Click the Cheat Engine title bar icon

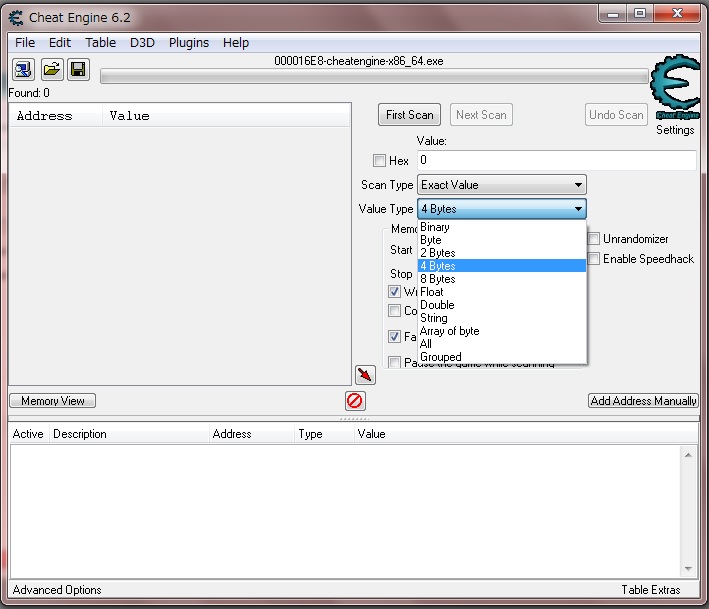[16, 17]
